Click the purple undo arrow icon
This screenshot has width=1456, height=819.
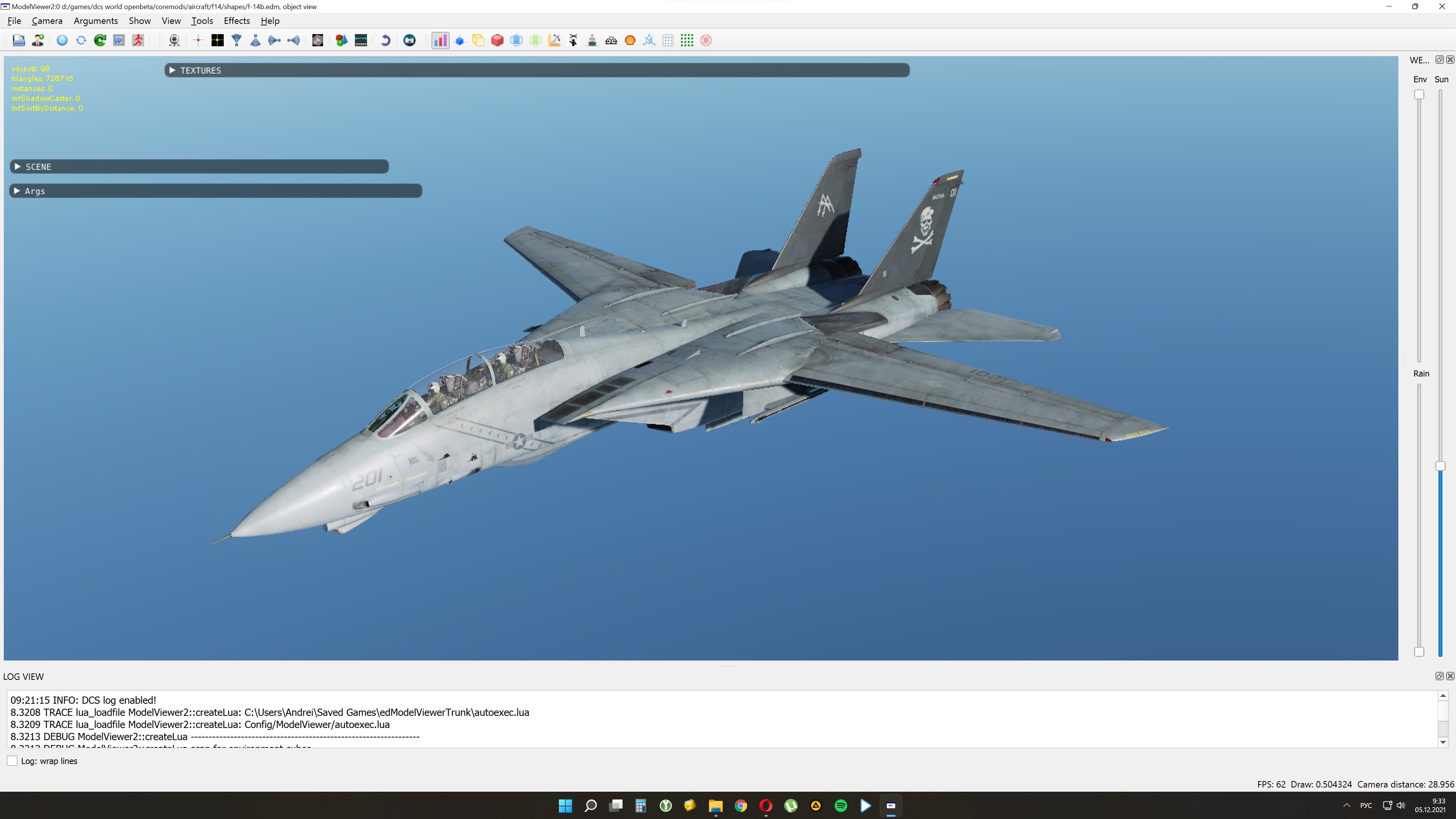386,40
